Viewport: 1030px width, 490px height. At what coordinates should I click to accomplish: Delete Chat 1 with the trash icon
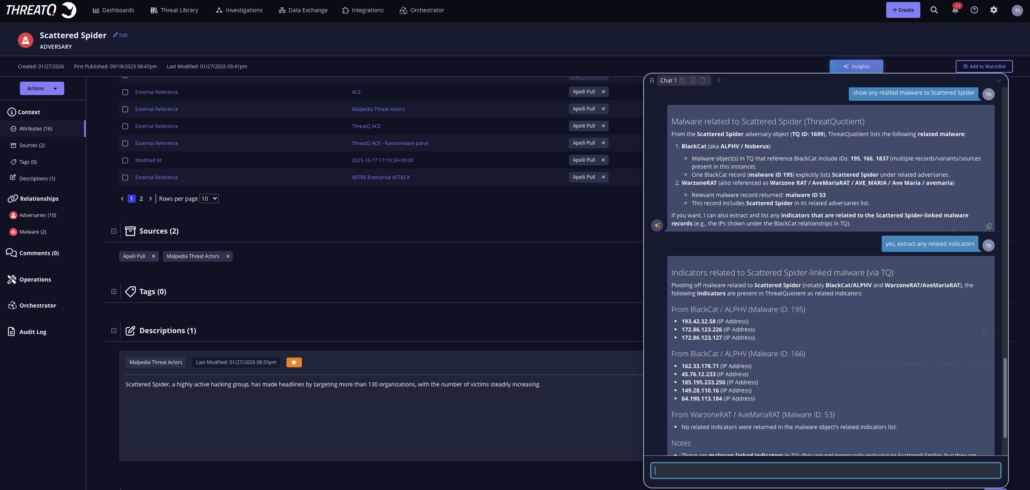point(702,80)
